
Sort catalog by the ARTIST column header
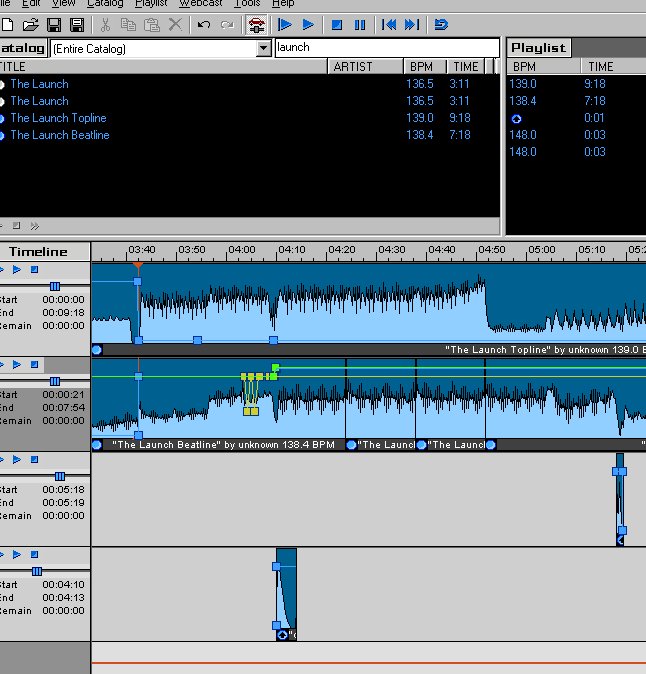point(365,67)
